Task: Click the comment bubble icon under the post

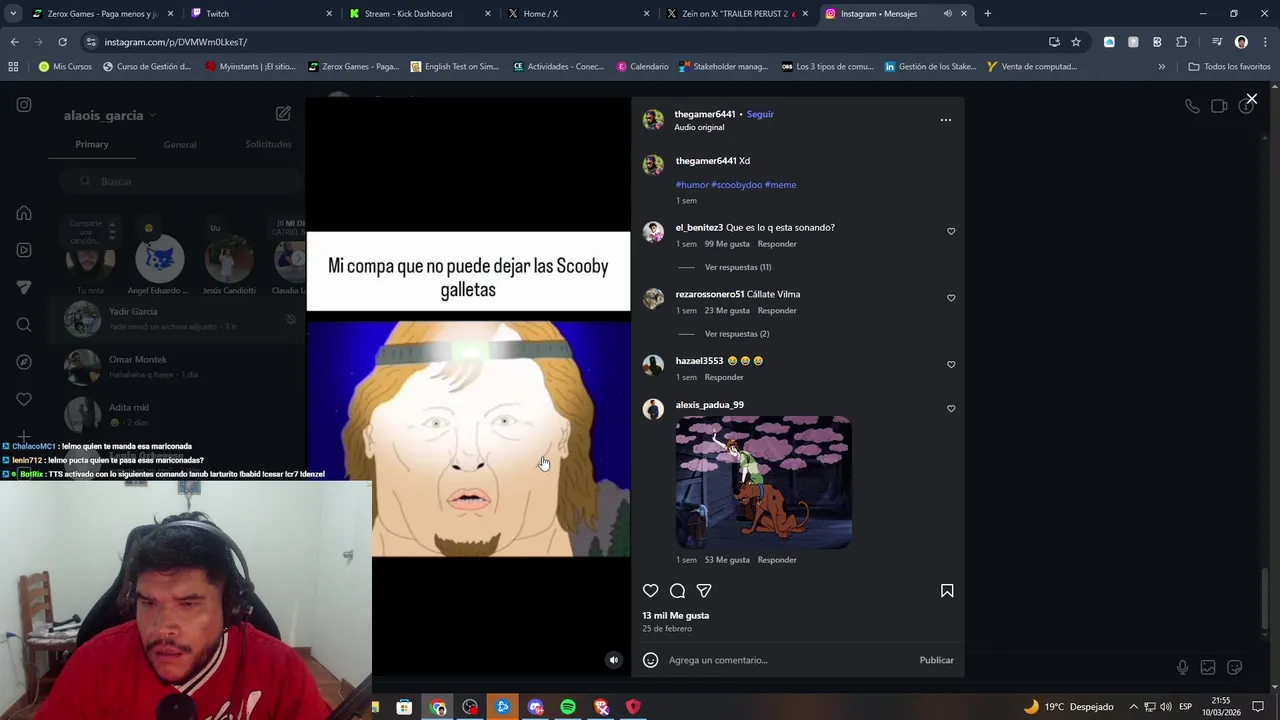Action: pos(677,591)
